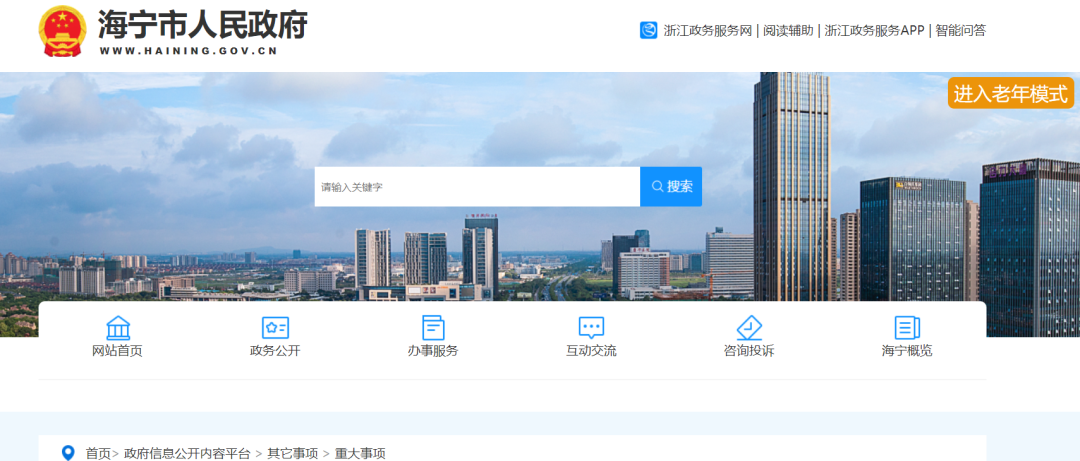Open the 浙江政务服务网 link
Image resolution: width=1080 pixels, height=461 pixels.
(x=707, y=30)
